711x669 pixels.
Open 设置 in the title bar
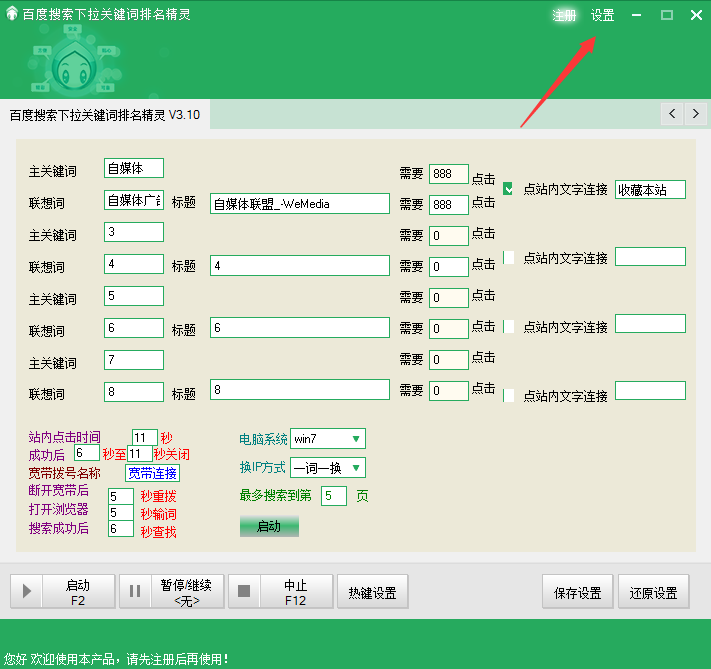(x=602, y=15)
